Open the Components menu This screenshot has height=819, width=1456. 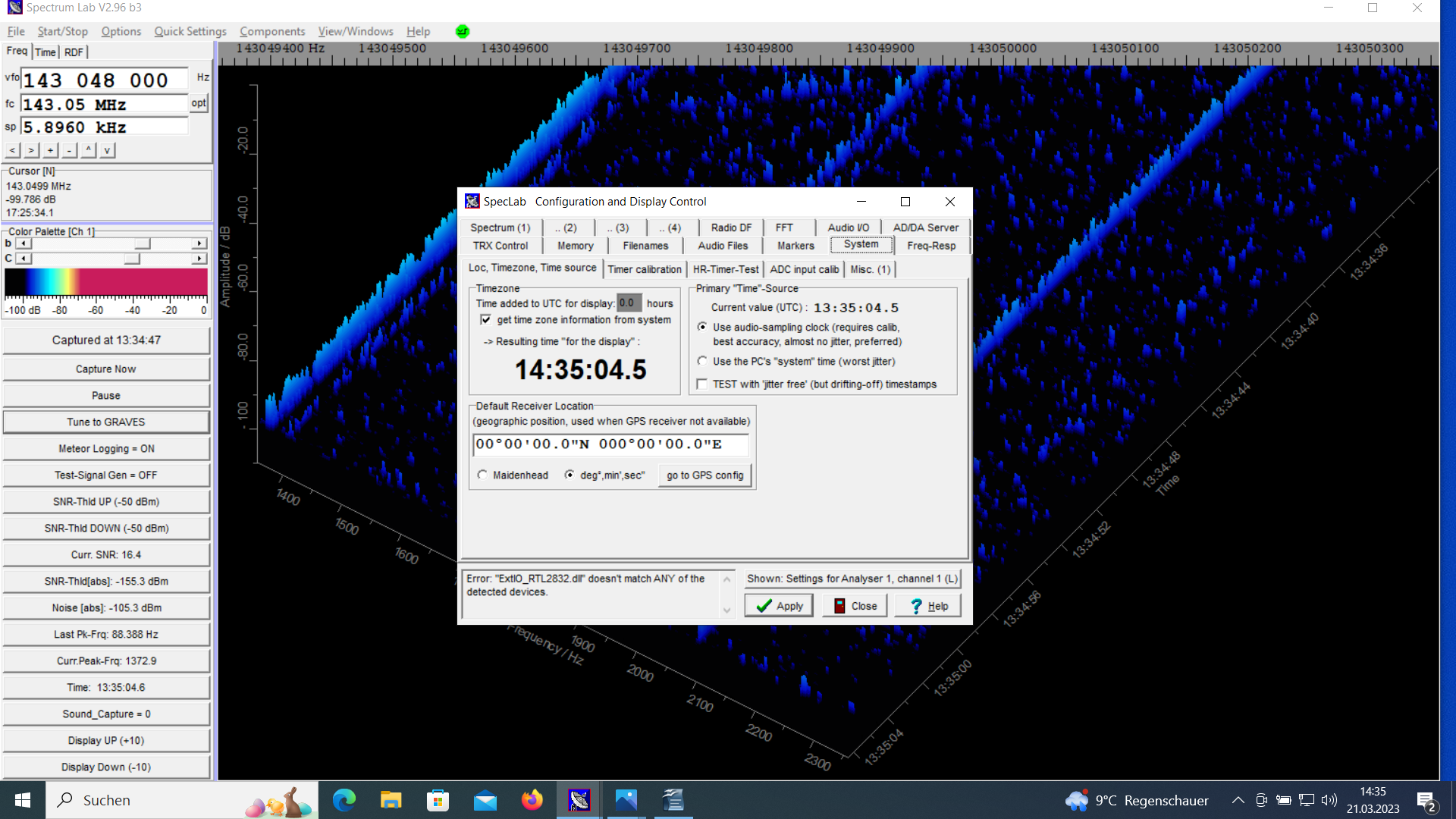[x=272, y=31]
